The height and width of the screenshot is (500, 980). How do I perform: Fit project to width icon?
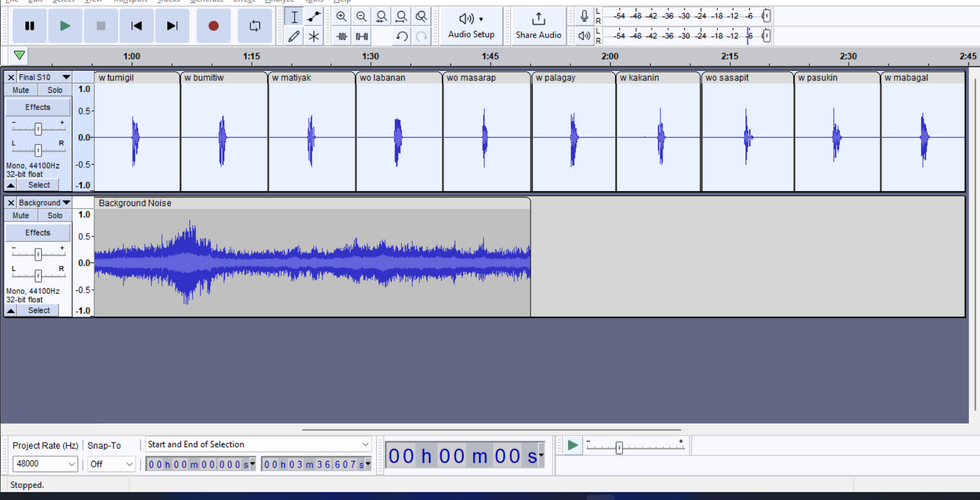[401, 17]
